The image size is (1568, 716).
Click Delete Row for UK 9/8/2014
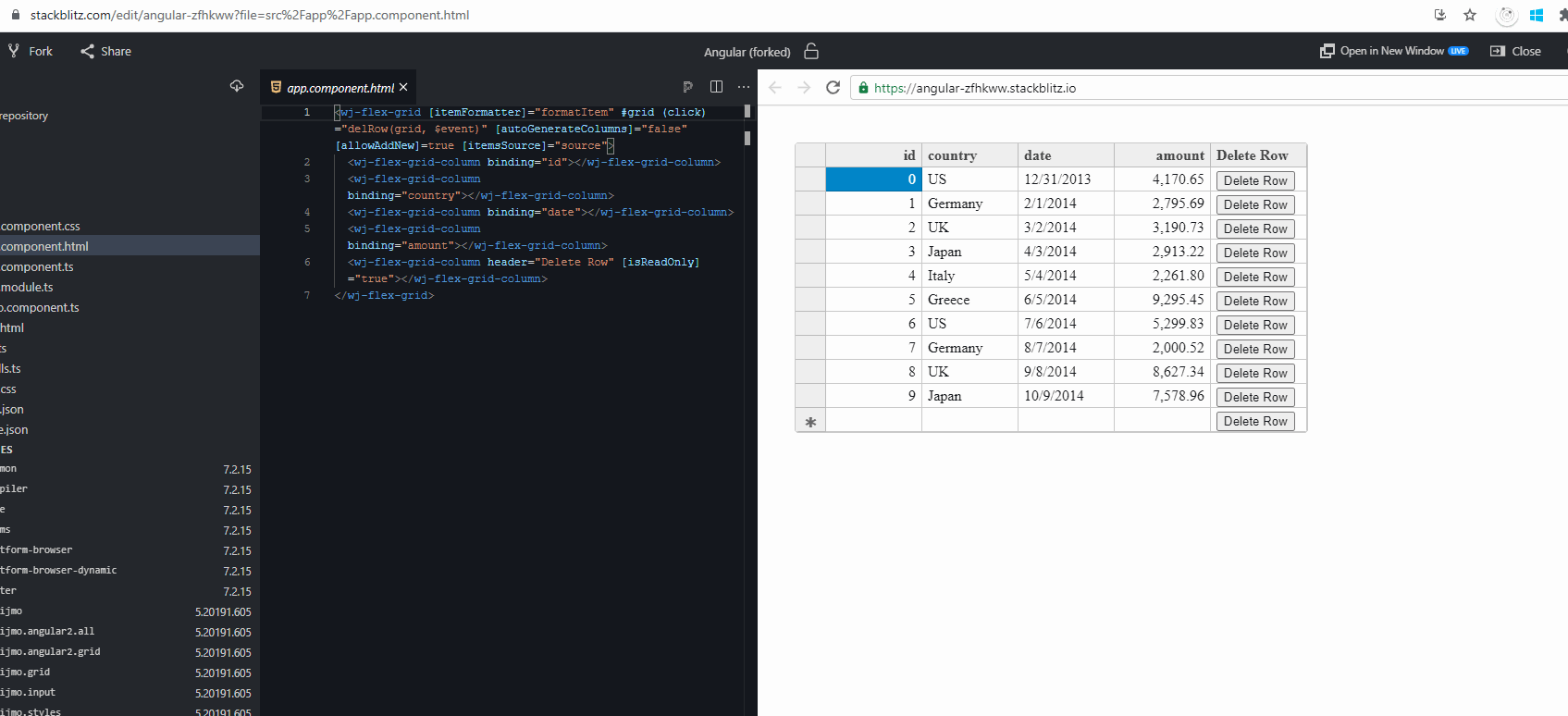coord(1255,373)
